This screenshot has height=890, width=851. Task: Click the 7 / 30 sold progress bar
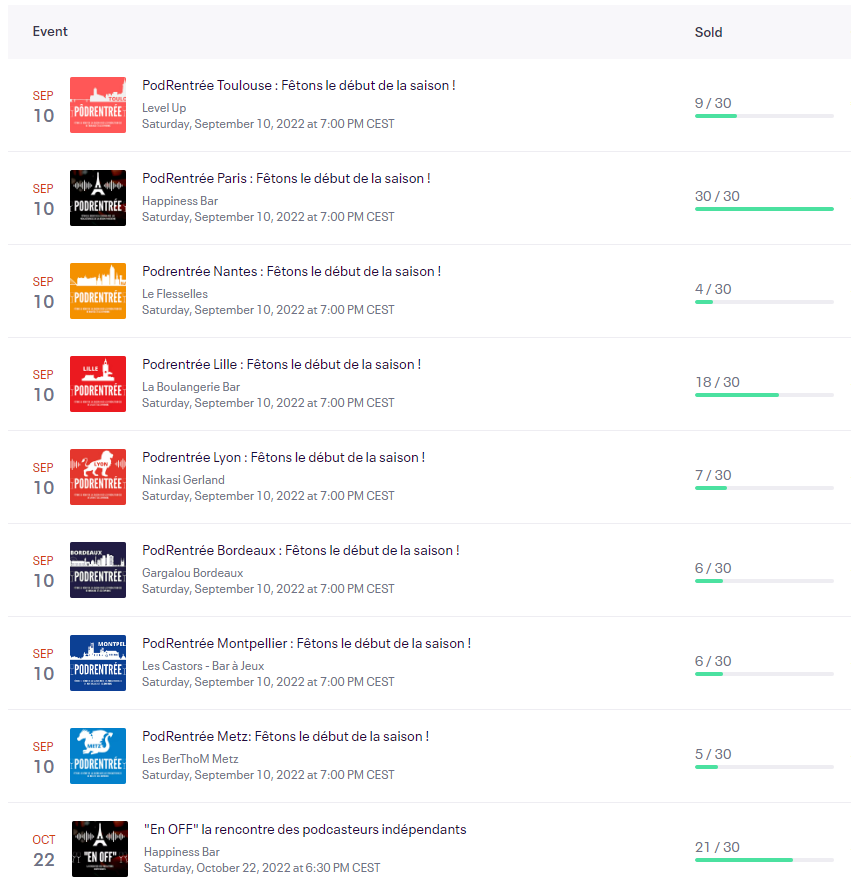(764, 488)
